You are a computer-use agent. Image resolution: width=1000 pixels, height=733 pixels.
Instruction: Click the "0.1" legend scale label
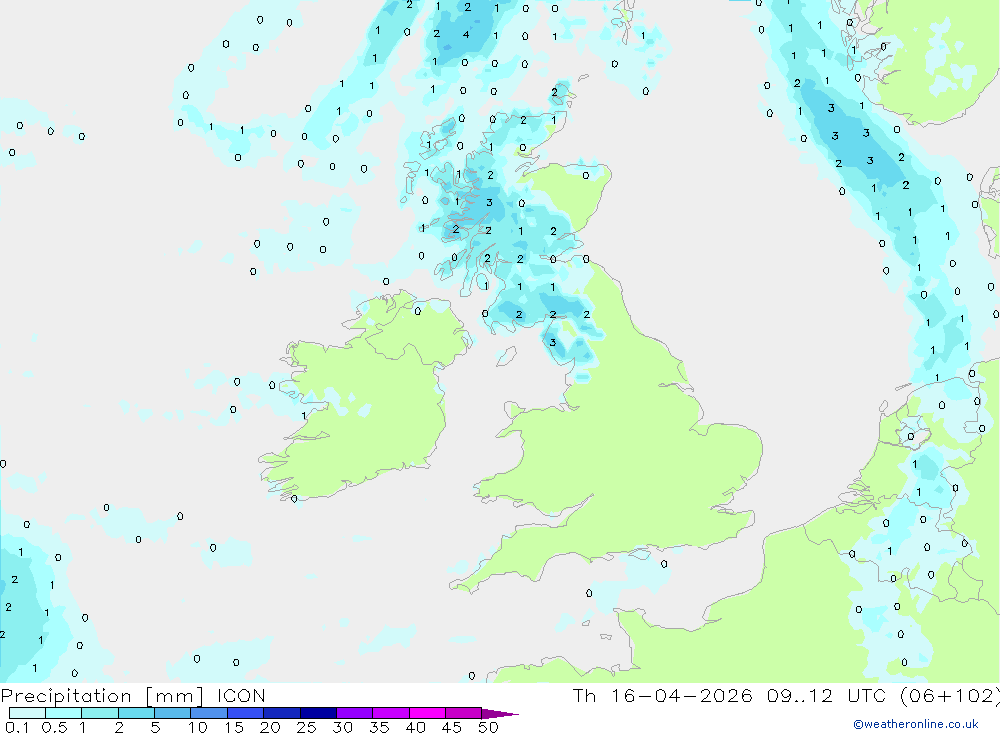tap(17, 727)
